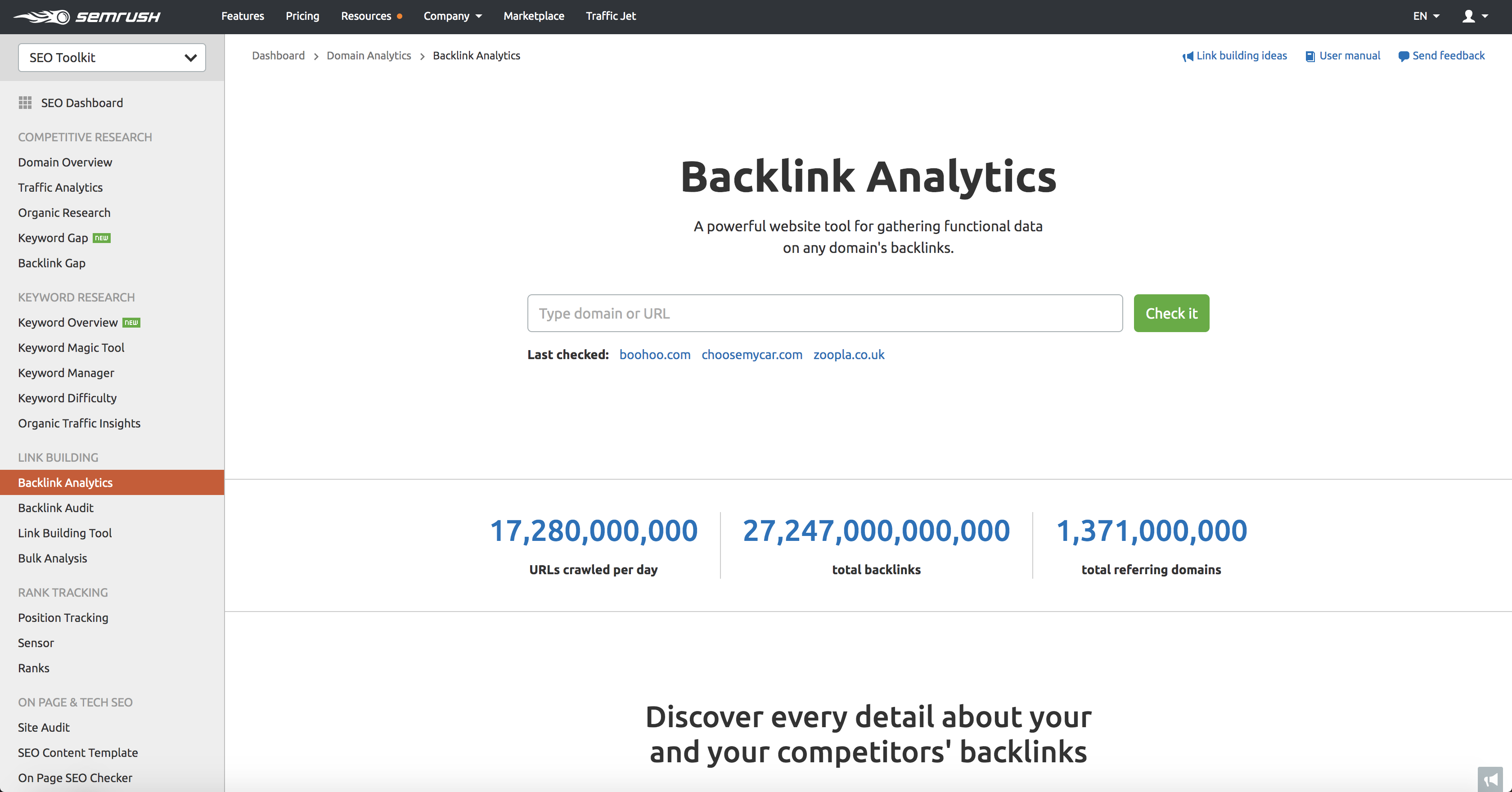Click the User manual book icon
Image resolution: width=1512 pixels, height=792 pixels.
coord(1309,56)
